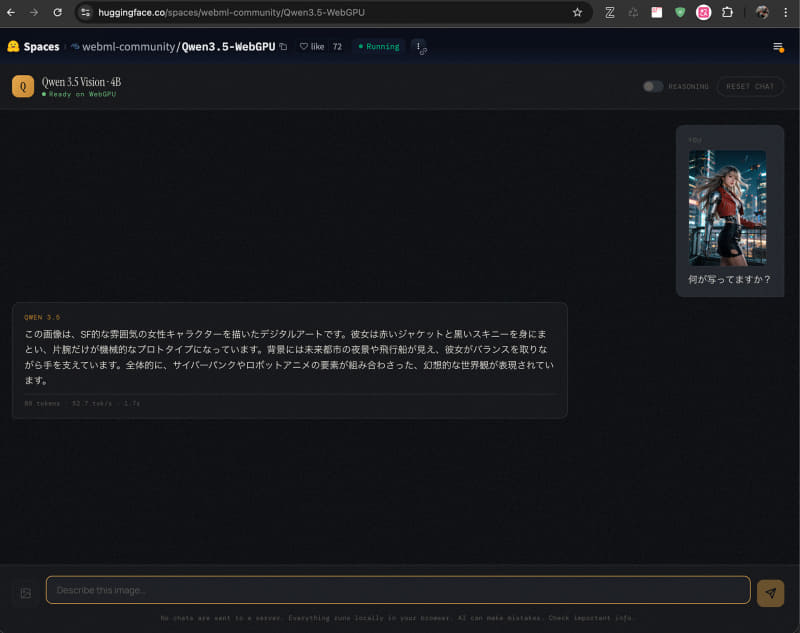
Task: Toggle the Running status badge
Action: click(377, 46)
